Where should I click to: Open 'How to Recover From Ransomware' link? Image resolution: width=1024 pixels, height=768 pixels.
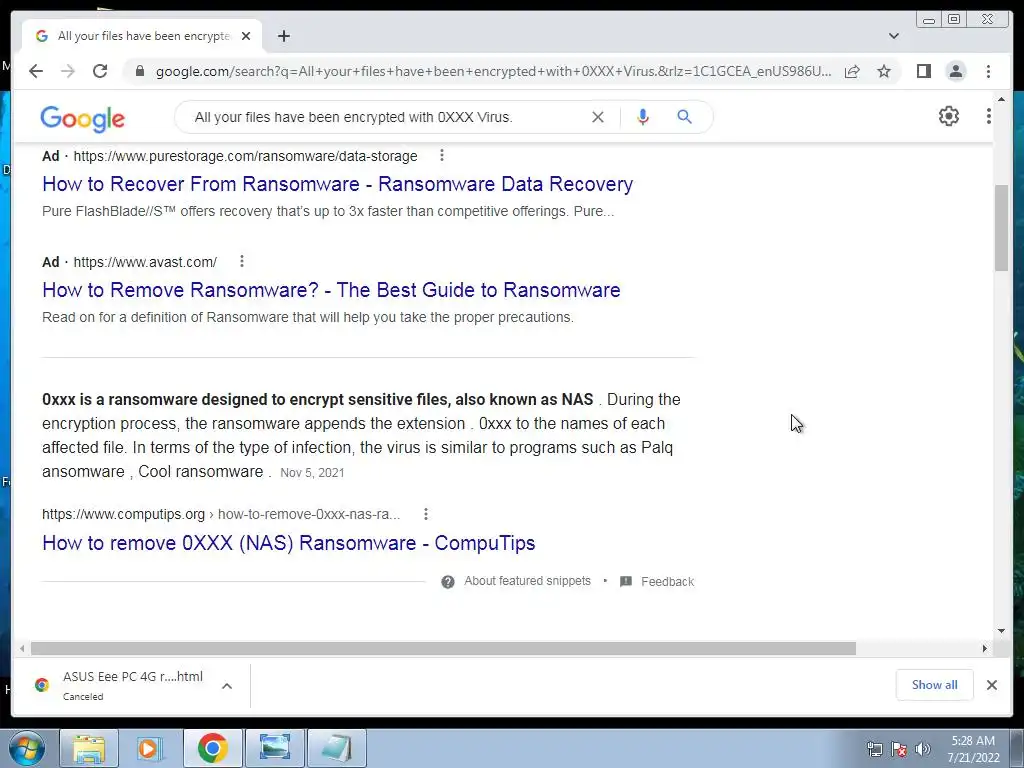338,184
